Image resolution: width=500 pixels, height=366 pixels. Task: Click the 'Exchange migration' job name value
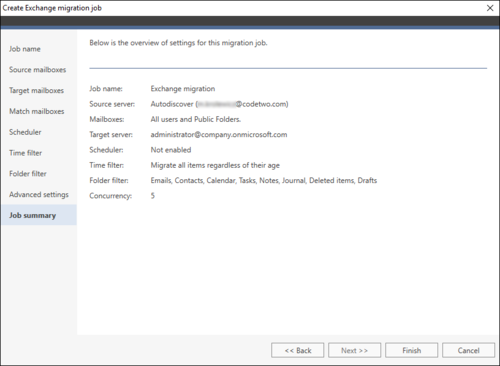pos(183,89)
